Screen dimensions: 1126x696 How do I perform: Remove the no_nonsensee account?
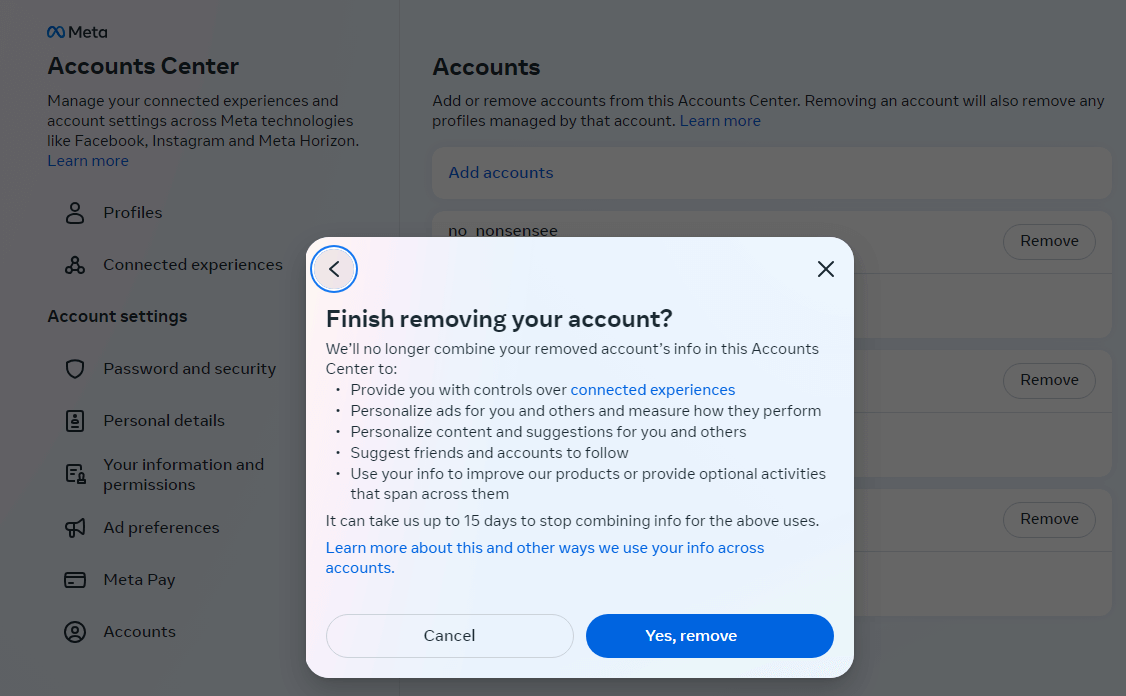1048,241
